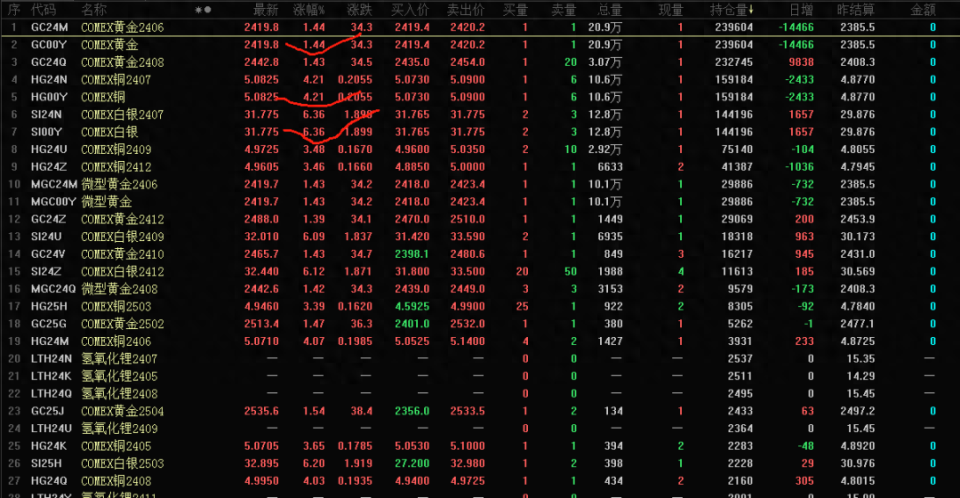
Task: Select the SI24U code cell
Action: click(47, 236)
